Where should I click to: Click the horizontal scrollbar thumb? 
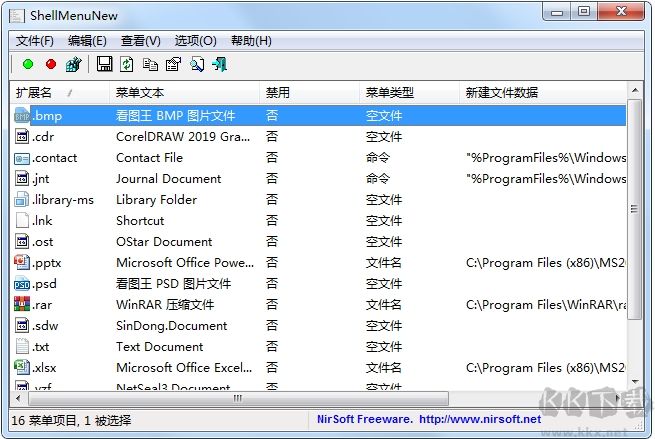point(238,398)
